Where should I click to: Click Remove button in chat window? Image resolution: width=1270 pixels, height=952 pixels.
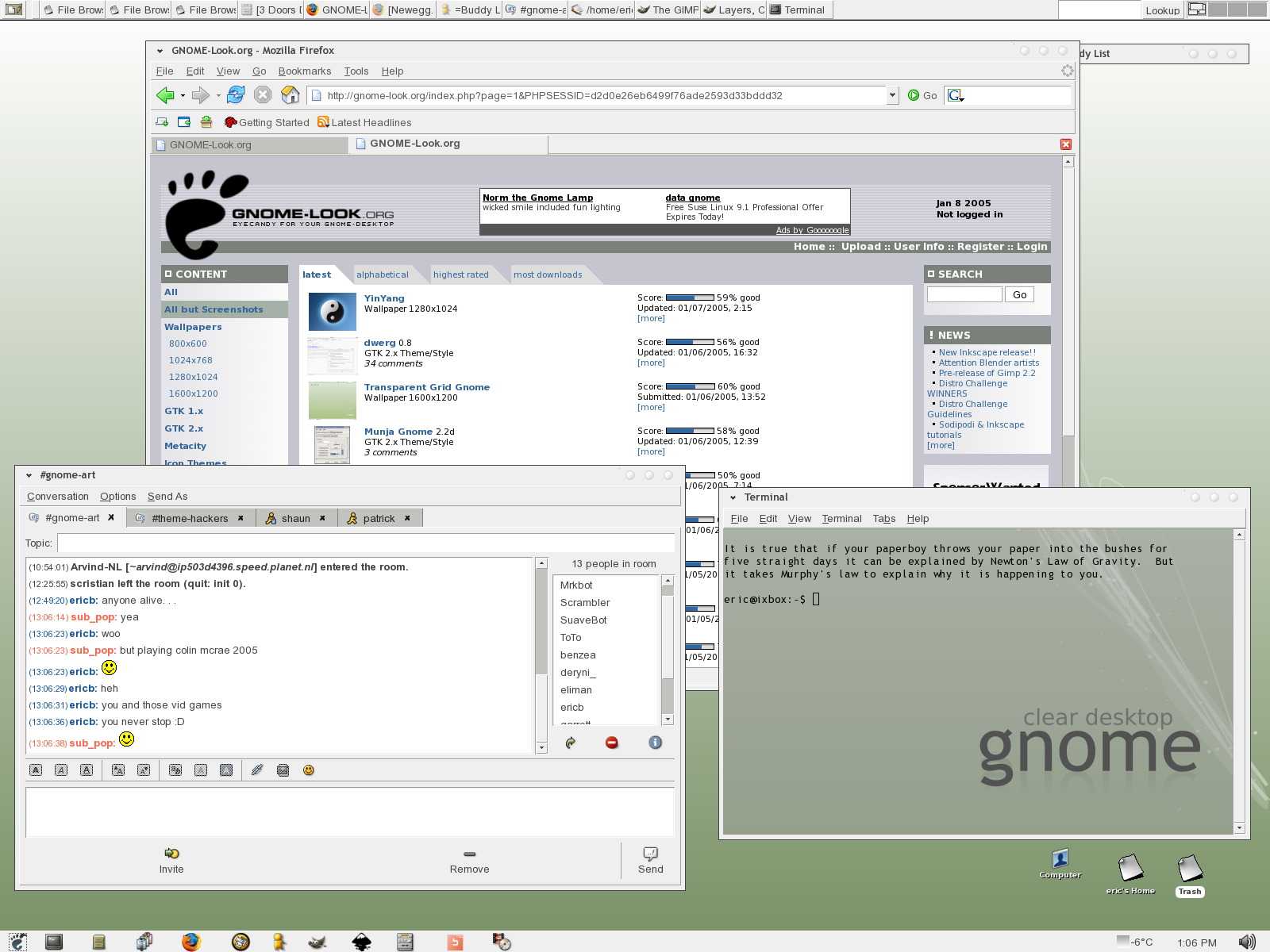[x=470, y=861]
